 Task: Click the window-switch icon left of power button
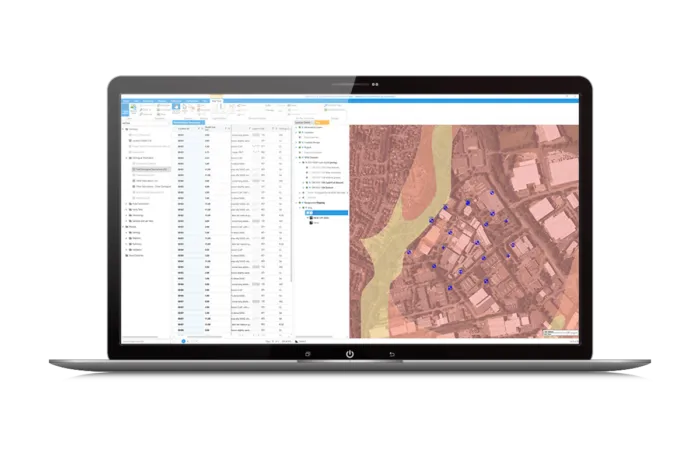pos(308,353)
